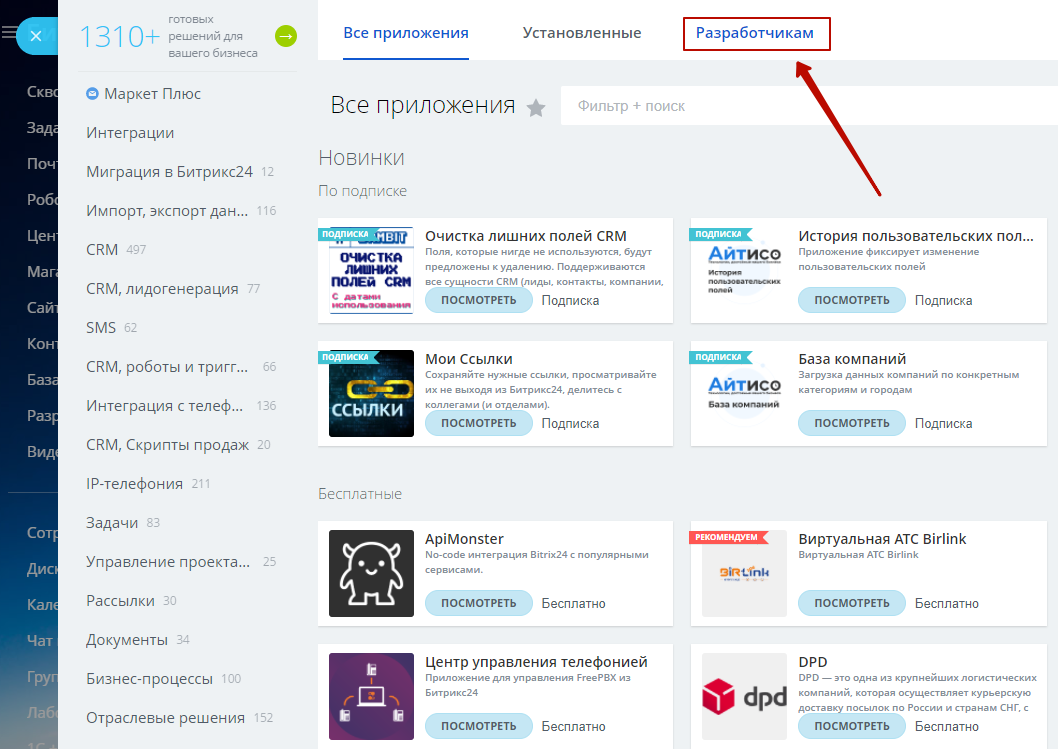Select Рассылки category
This screenshot has height=749, width=1058.
point(120,601)
